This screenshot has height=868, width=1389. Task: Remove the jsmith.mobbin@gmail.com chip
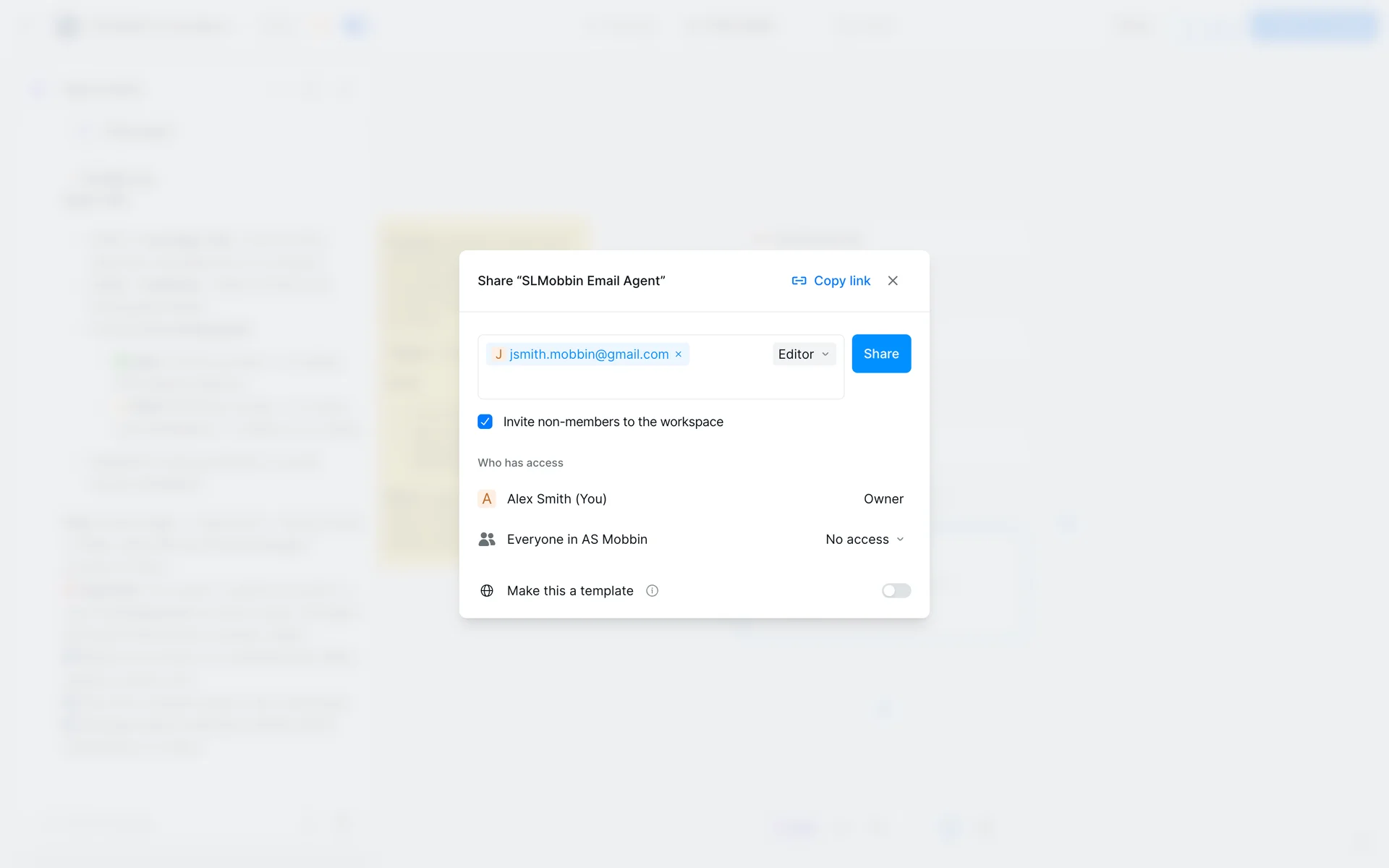679,354
